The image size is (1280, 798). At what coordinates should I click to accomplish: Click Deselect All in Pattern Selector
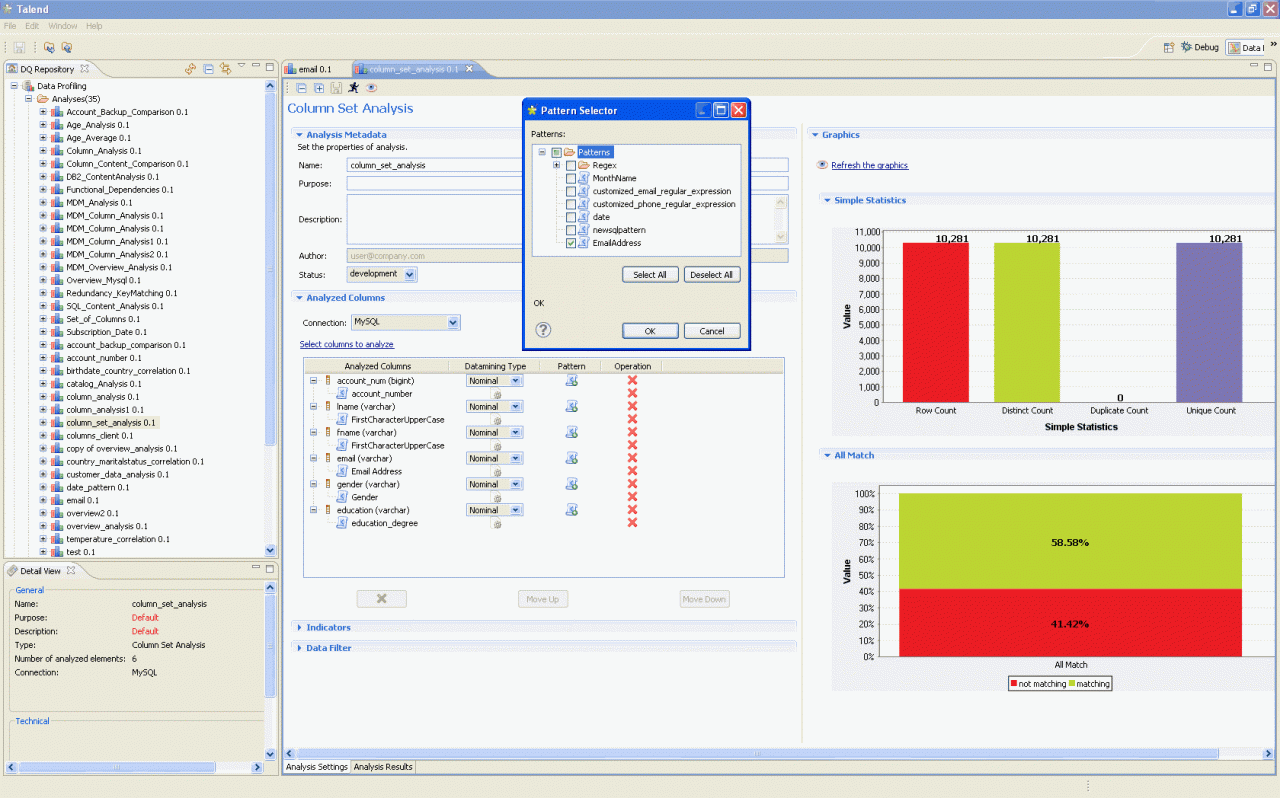point(712,274)
